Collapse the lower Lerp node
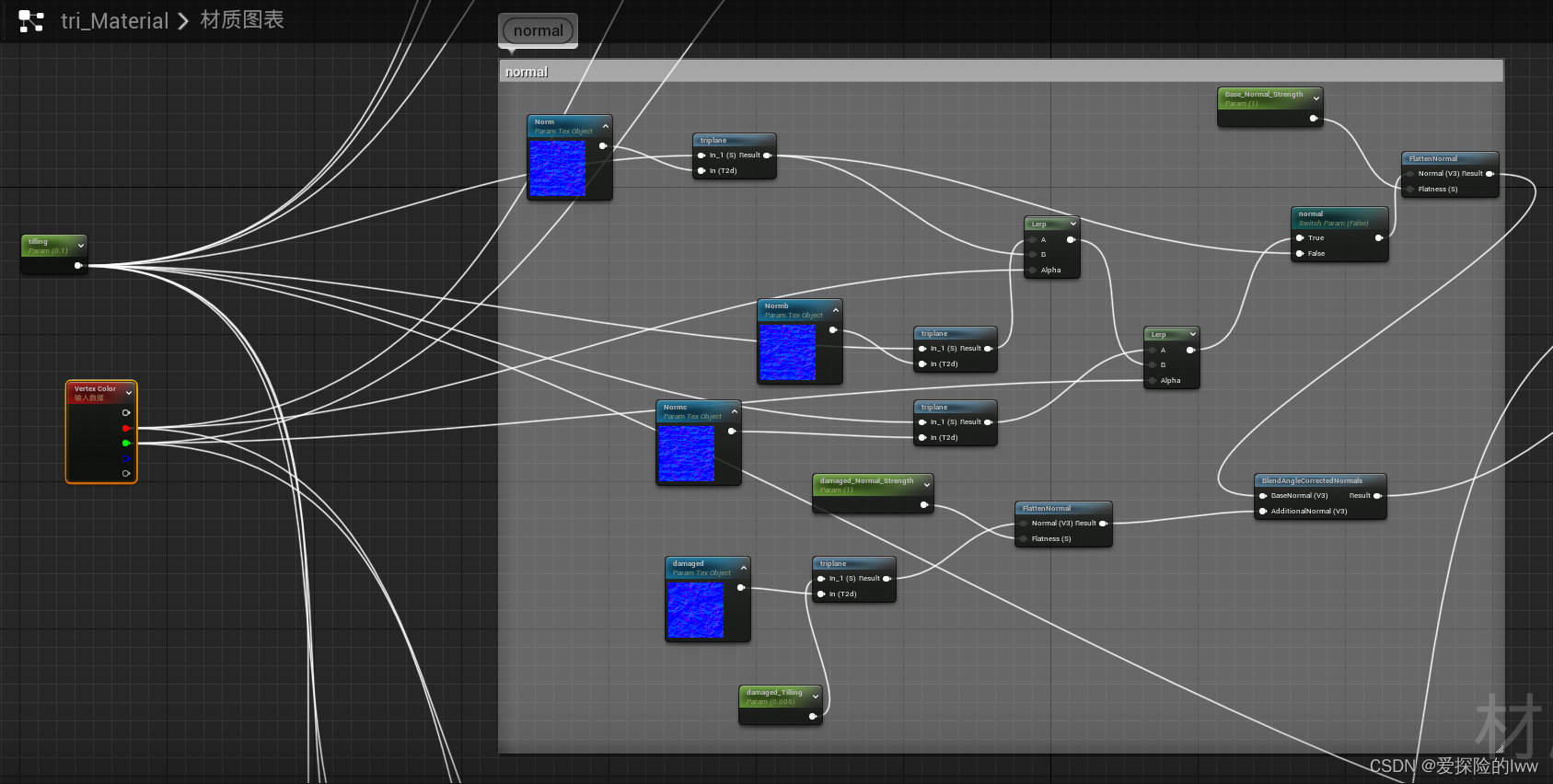Viewport: 1553px width, 784px height. (x=1193, y=334)
